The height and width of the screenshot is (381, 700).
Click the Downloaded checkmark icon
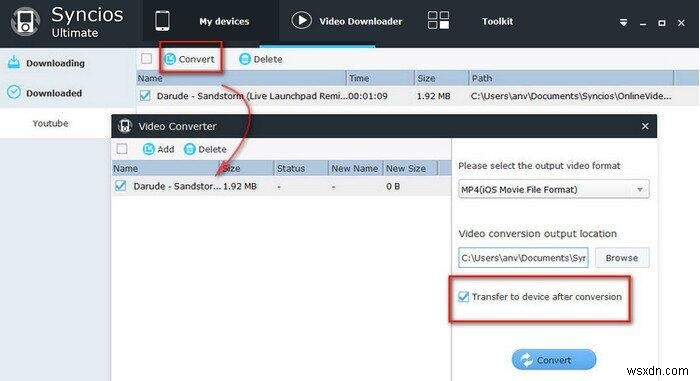(14, 92)
